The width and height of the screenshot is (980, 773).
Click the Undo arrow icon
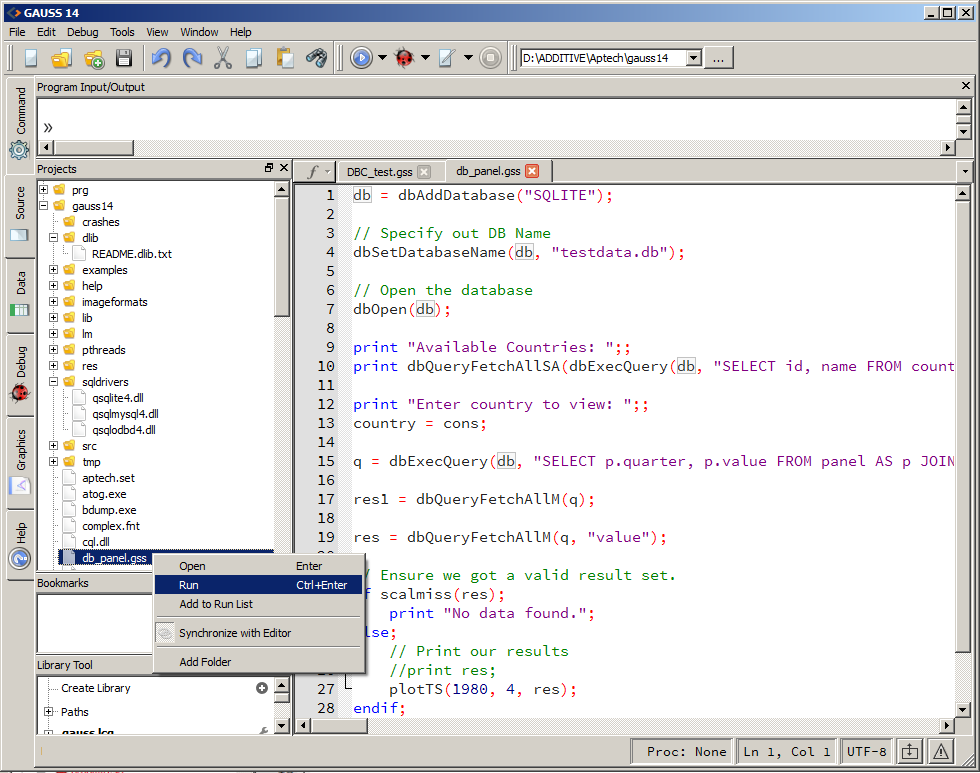pyautogui.click(x=161, y=58)
